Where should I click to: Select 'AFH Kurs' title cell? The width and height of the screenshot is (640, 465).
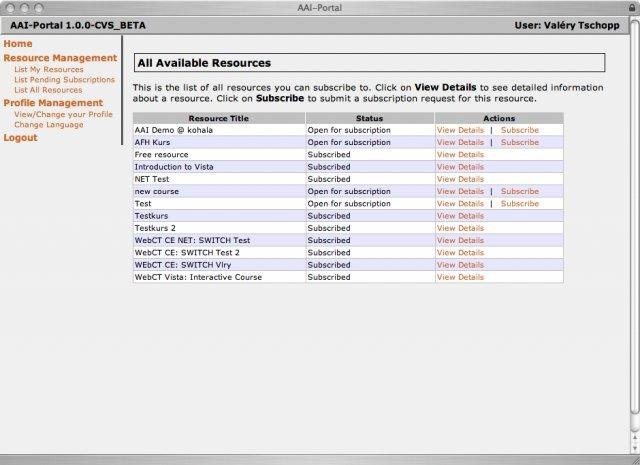click(219, 142)
